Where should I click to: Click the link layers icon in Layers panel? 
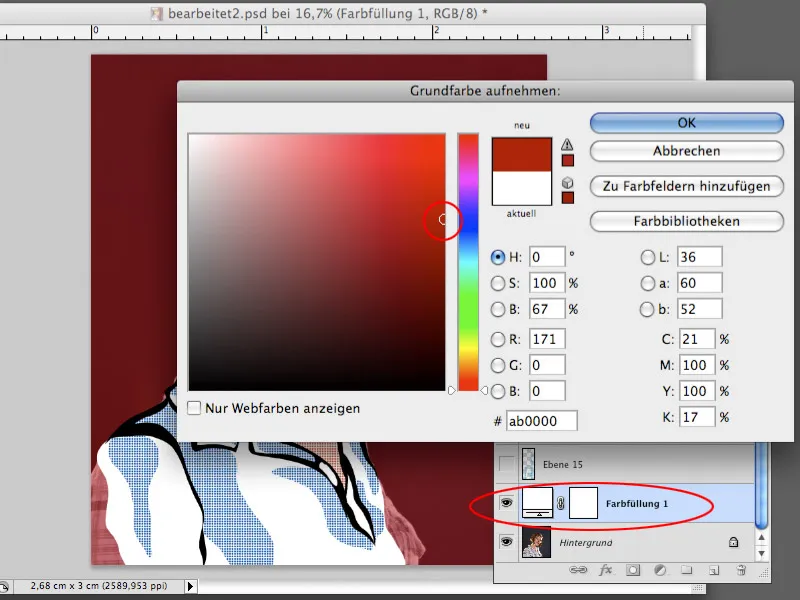tap(578, 570)
